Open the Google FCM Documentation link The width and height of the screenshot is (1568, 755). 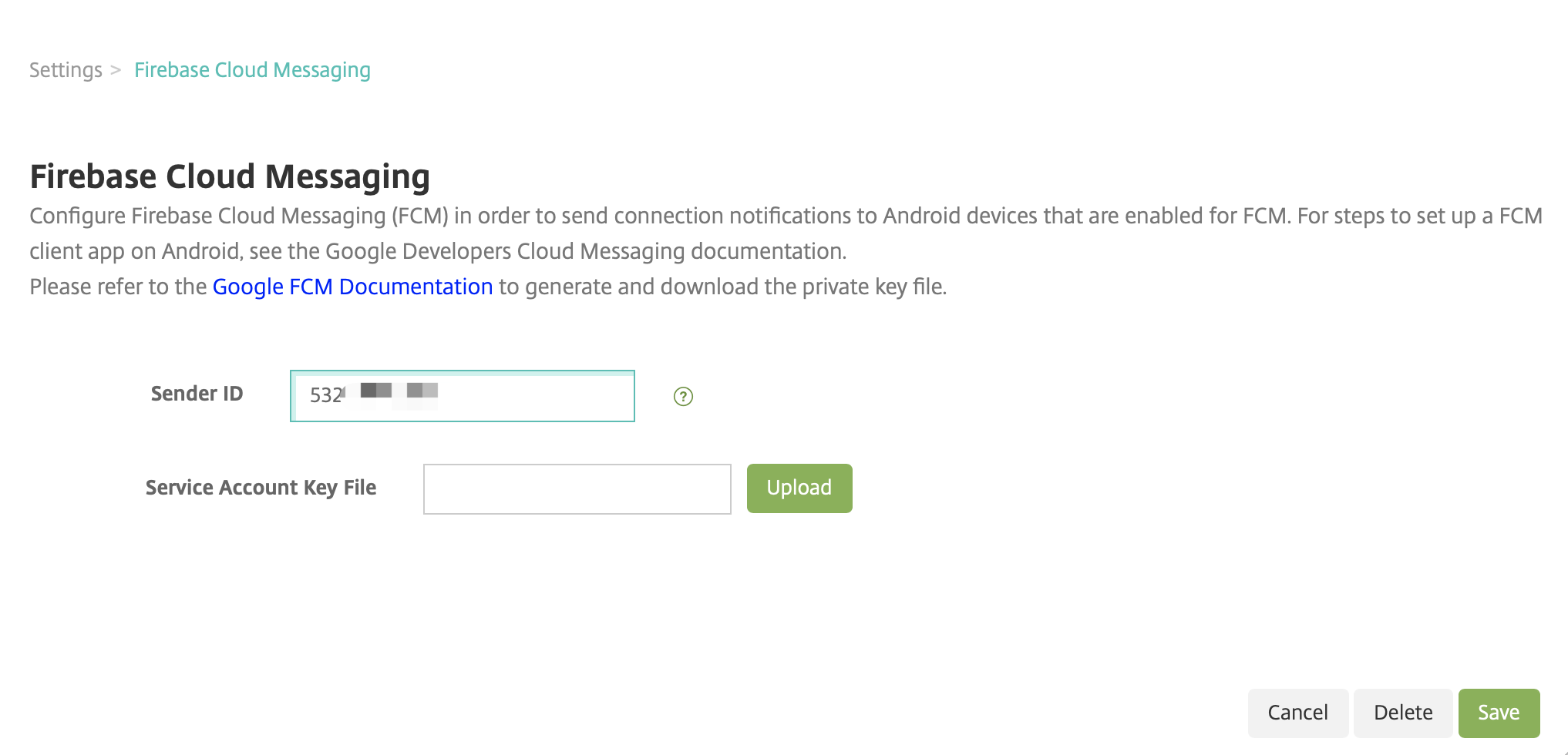[x=352, y=287]
